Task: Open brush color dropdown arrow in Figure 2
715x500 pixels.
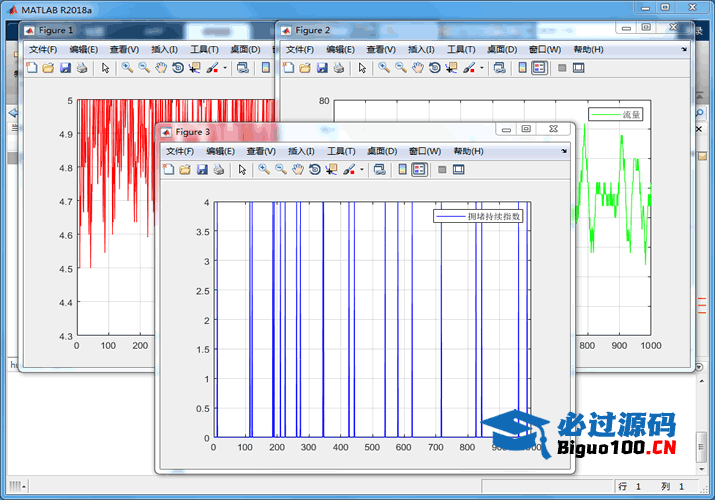Action: click(x=482, y=68)
